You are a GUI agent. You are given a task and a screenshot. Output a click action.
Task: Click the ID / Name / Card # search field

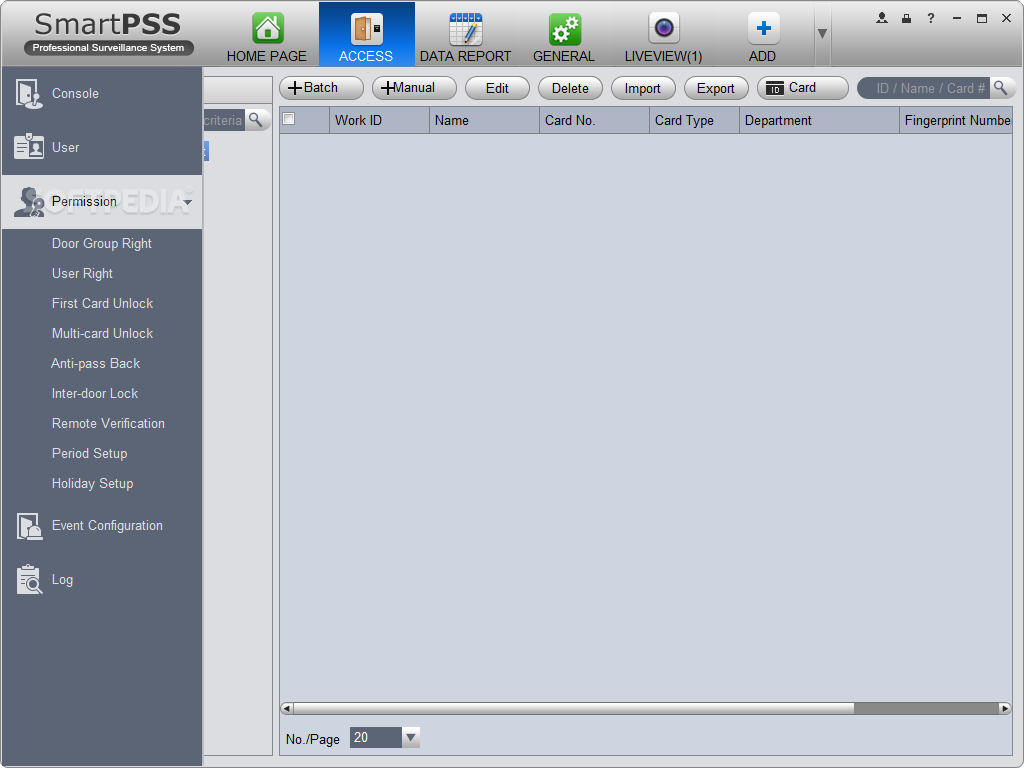tap(925, 88)
